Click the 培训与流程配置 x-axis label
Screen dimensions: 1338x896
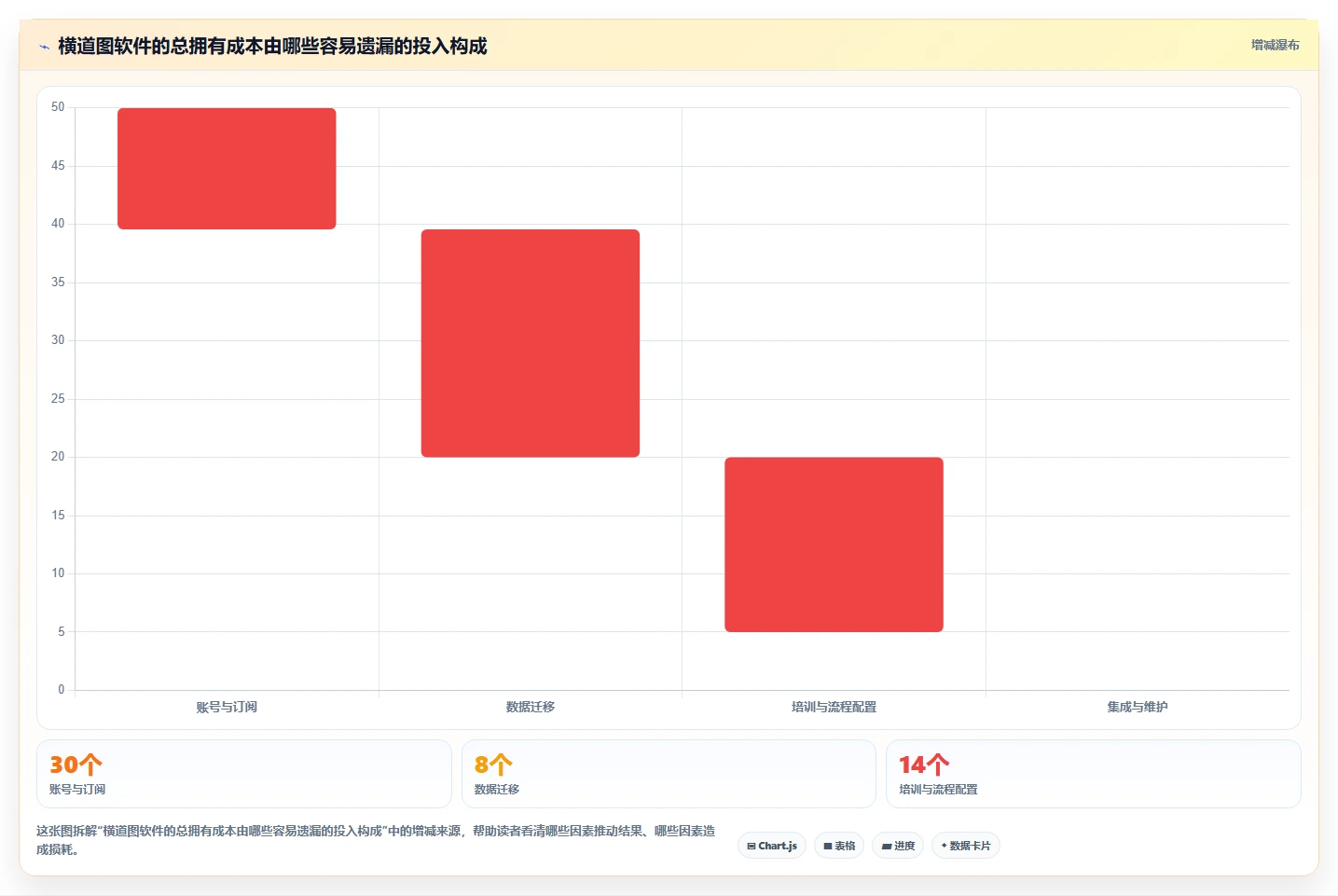(834, 707)
